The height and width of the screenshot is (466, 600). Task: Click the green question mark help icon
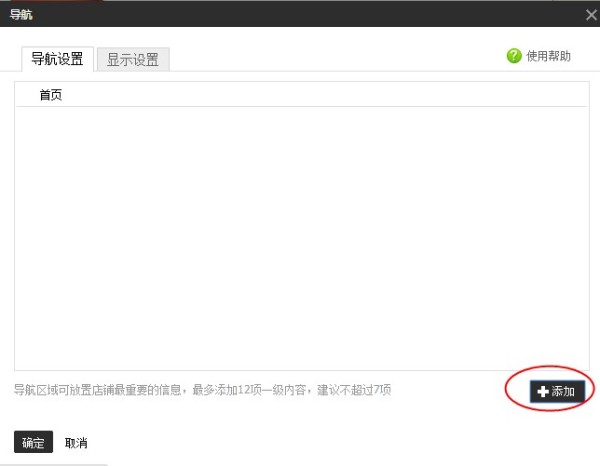tap(514, 56)
